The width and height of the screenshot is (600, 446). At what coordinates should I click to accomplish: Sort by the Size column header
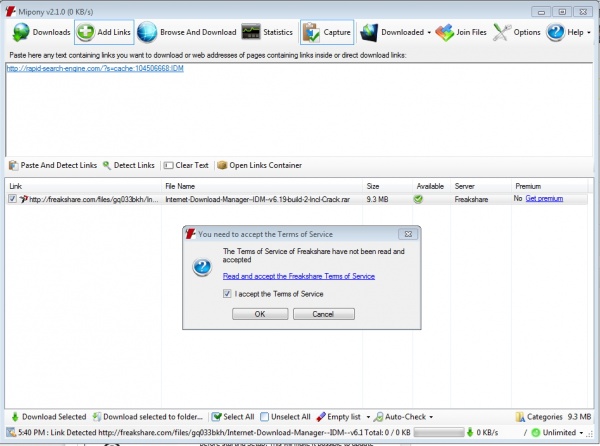[387, 186]
